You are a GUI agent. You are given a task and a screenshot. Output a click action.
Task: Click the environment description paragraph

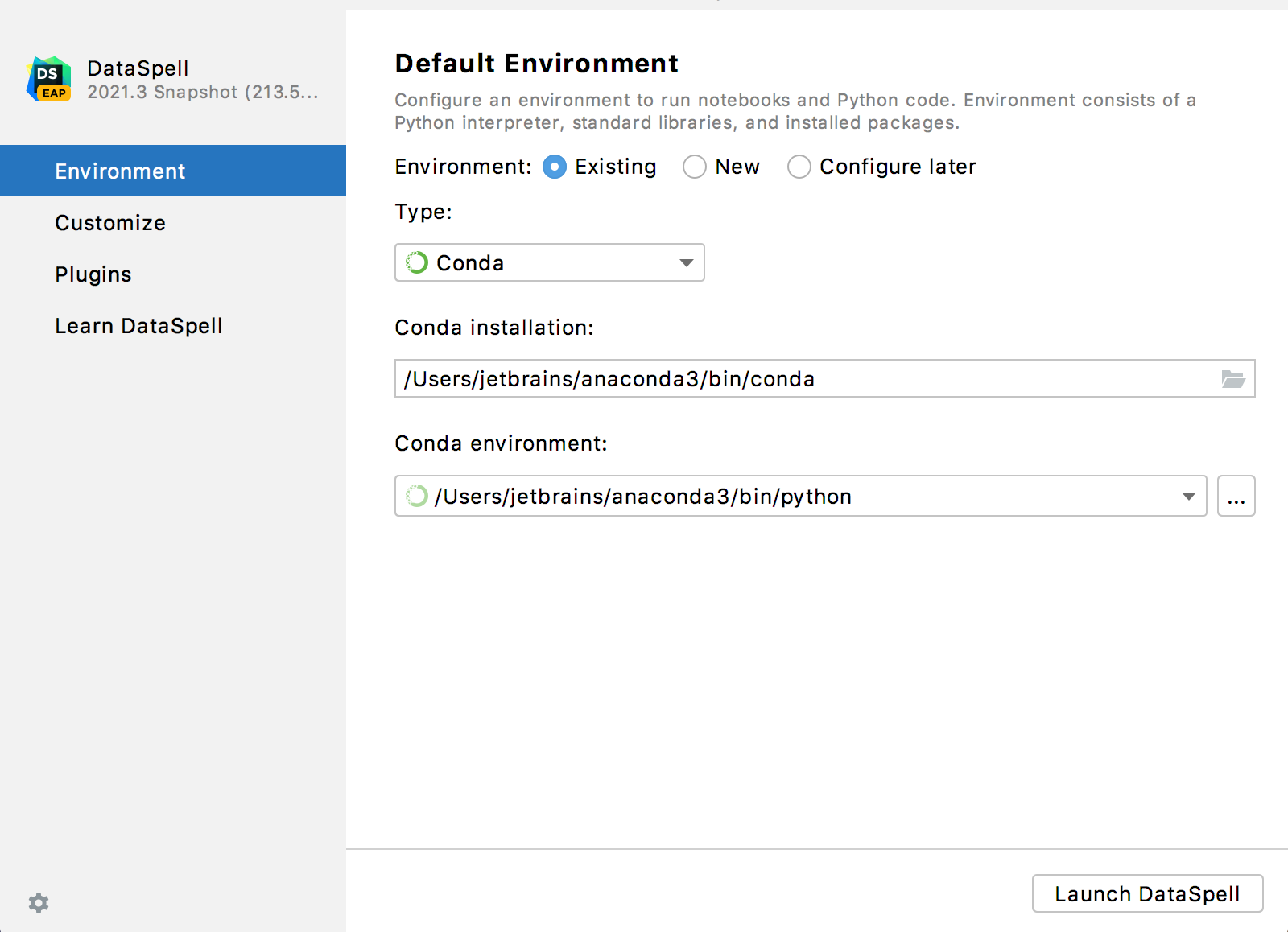coord(795,111)
